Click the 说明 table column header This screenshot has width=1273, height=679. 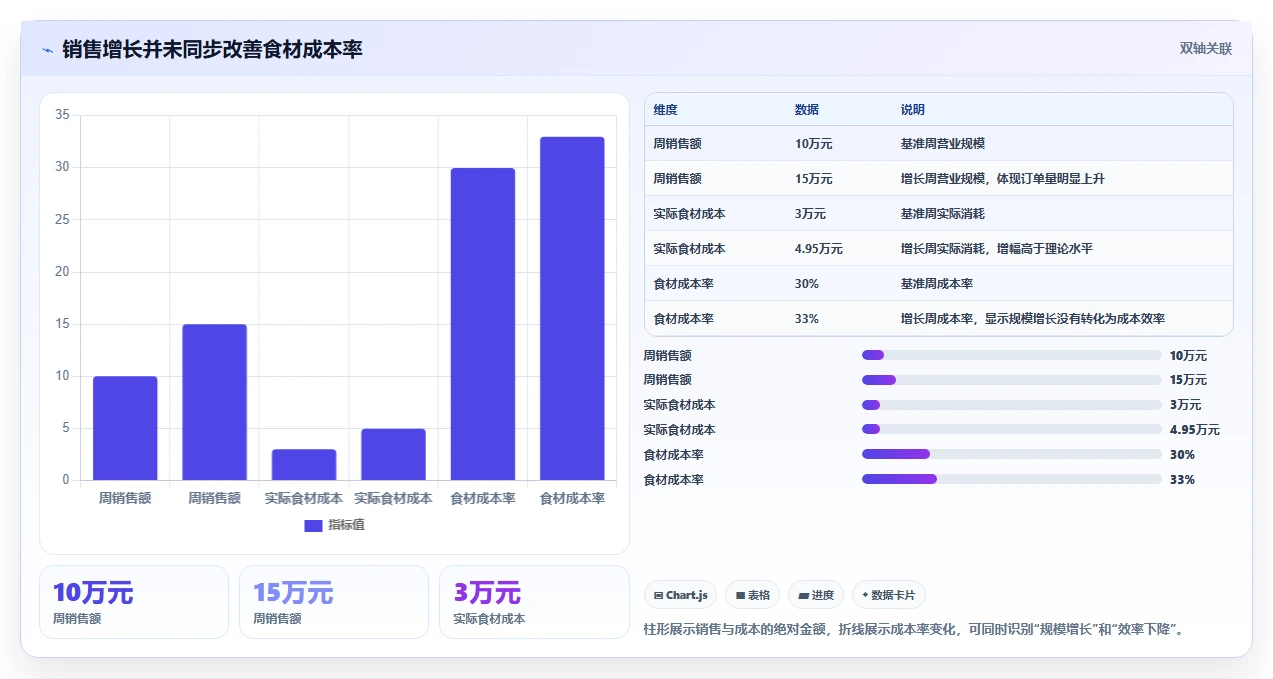tap(913, 110)
